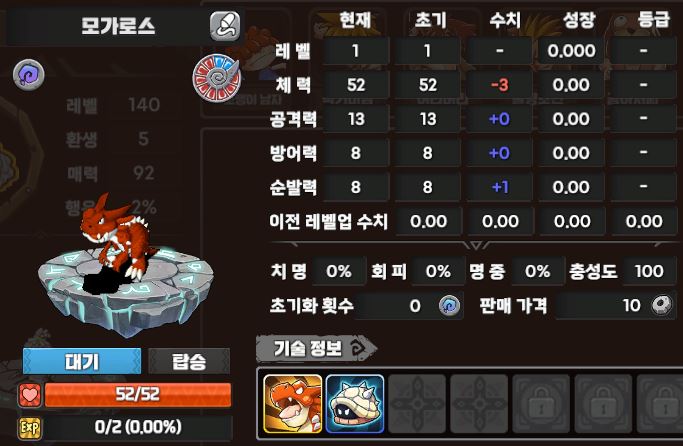Image resolution: width=683 pixels, height=446 pixels.
Task: Click the 성장 column header
Action: 578,20
